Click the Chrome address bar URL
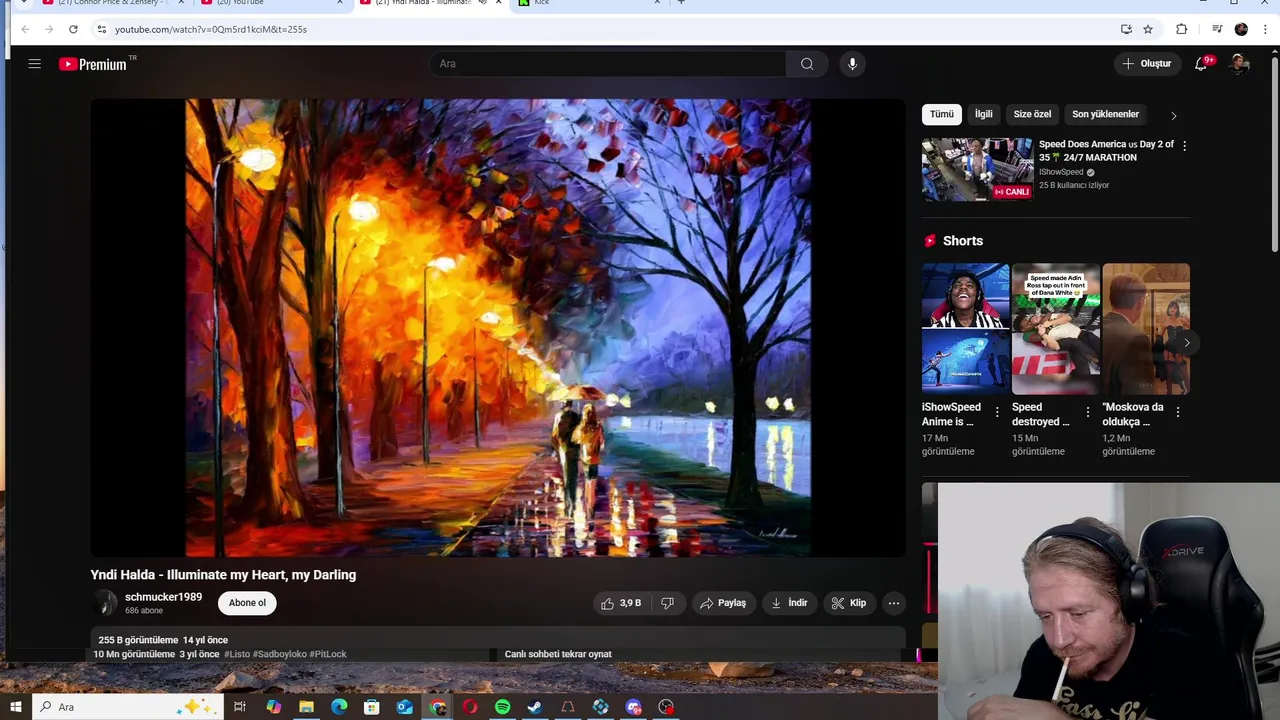 (x=211, y=29)
